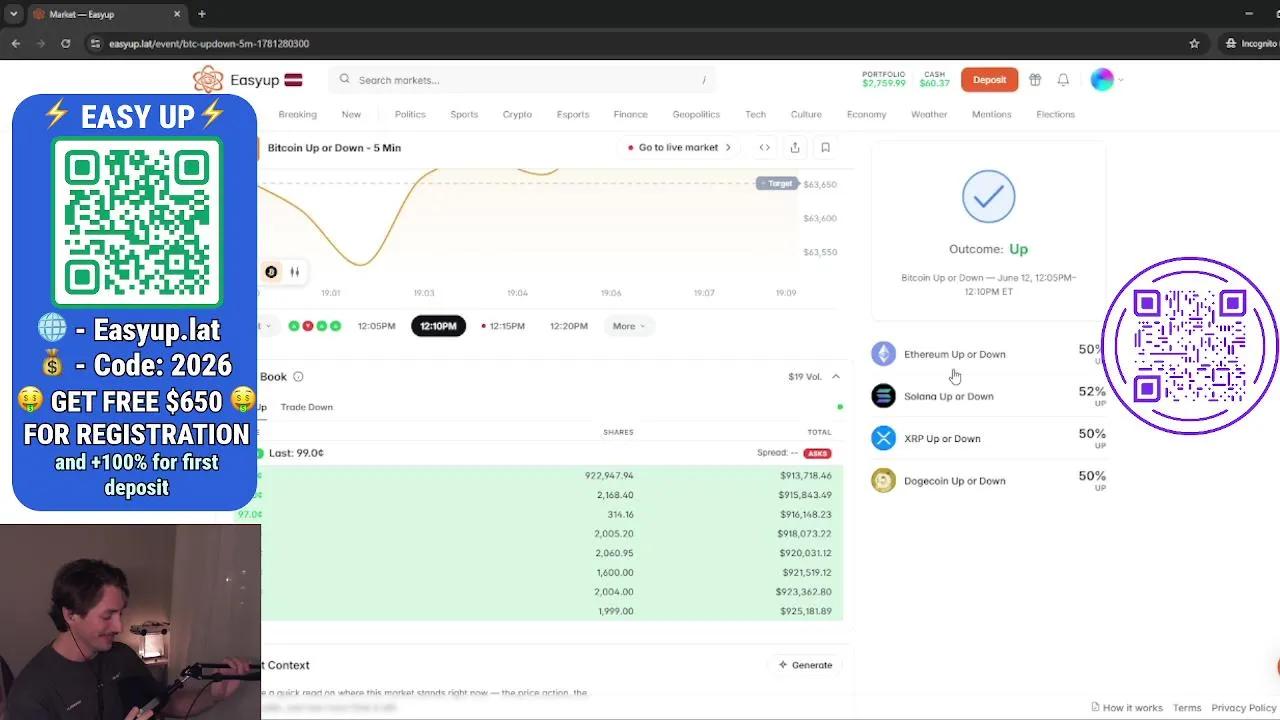The width and height of the screenshot is (1280, 720).
Task: Click the Asks badge in order book
Action: click(x=817, y=453)
